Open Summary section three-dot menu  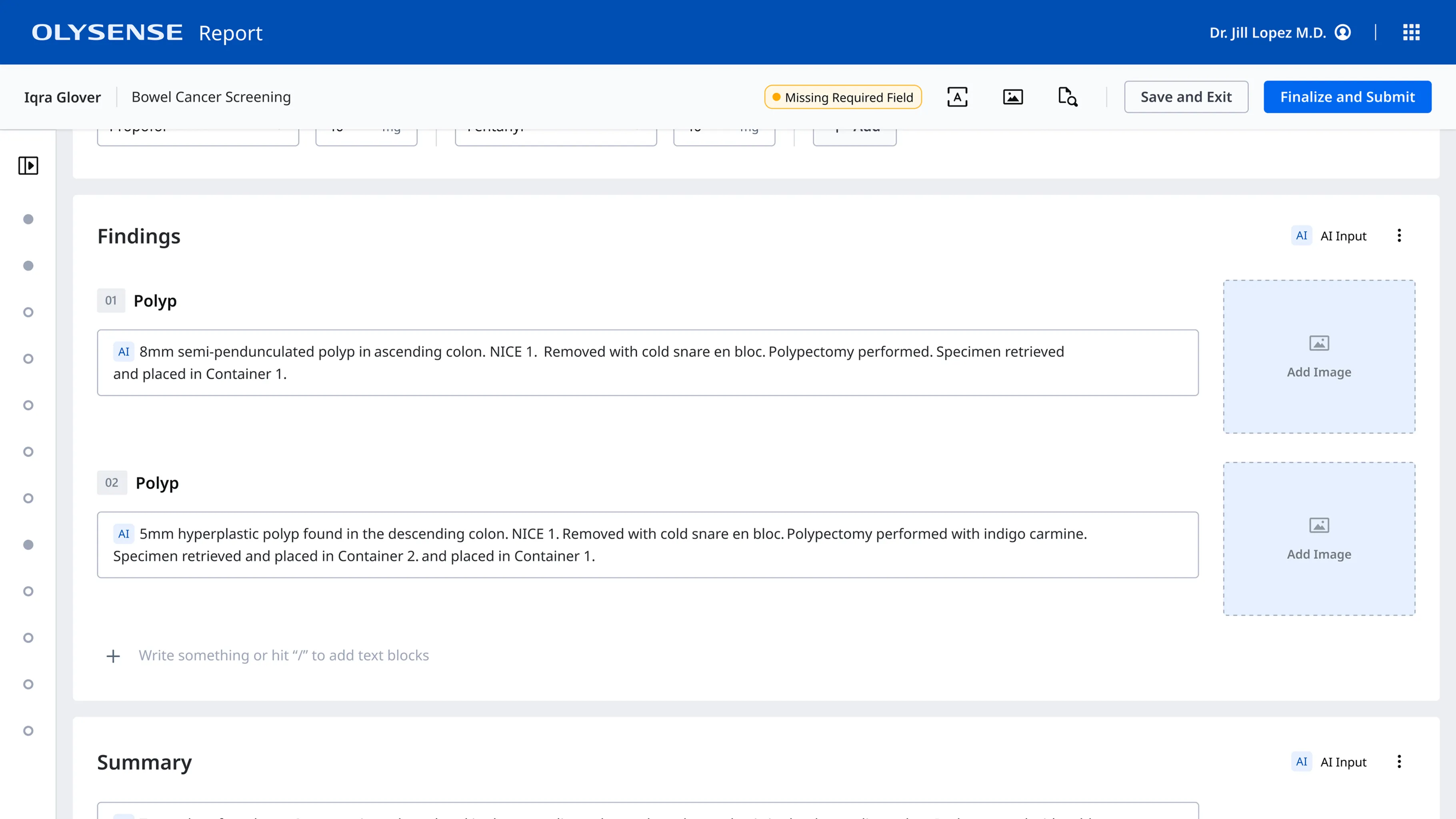click(x=1399, y=762)
